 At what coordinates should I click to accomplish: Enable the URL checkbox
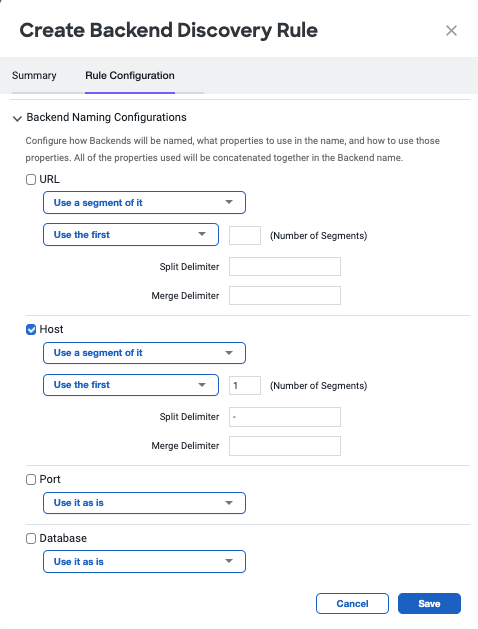click(x=31, y=179)
